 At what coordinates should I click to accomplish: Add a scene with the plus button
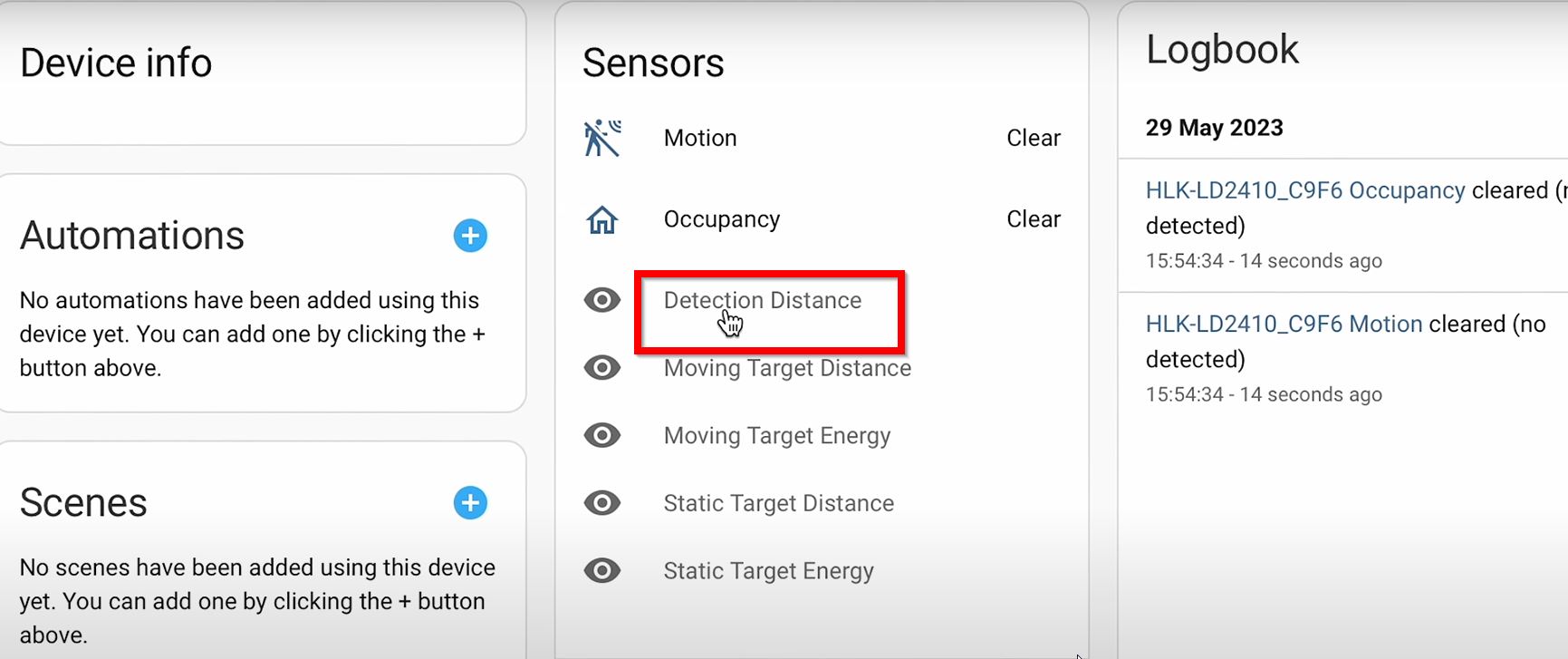[470, 502]
